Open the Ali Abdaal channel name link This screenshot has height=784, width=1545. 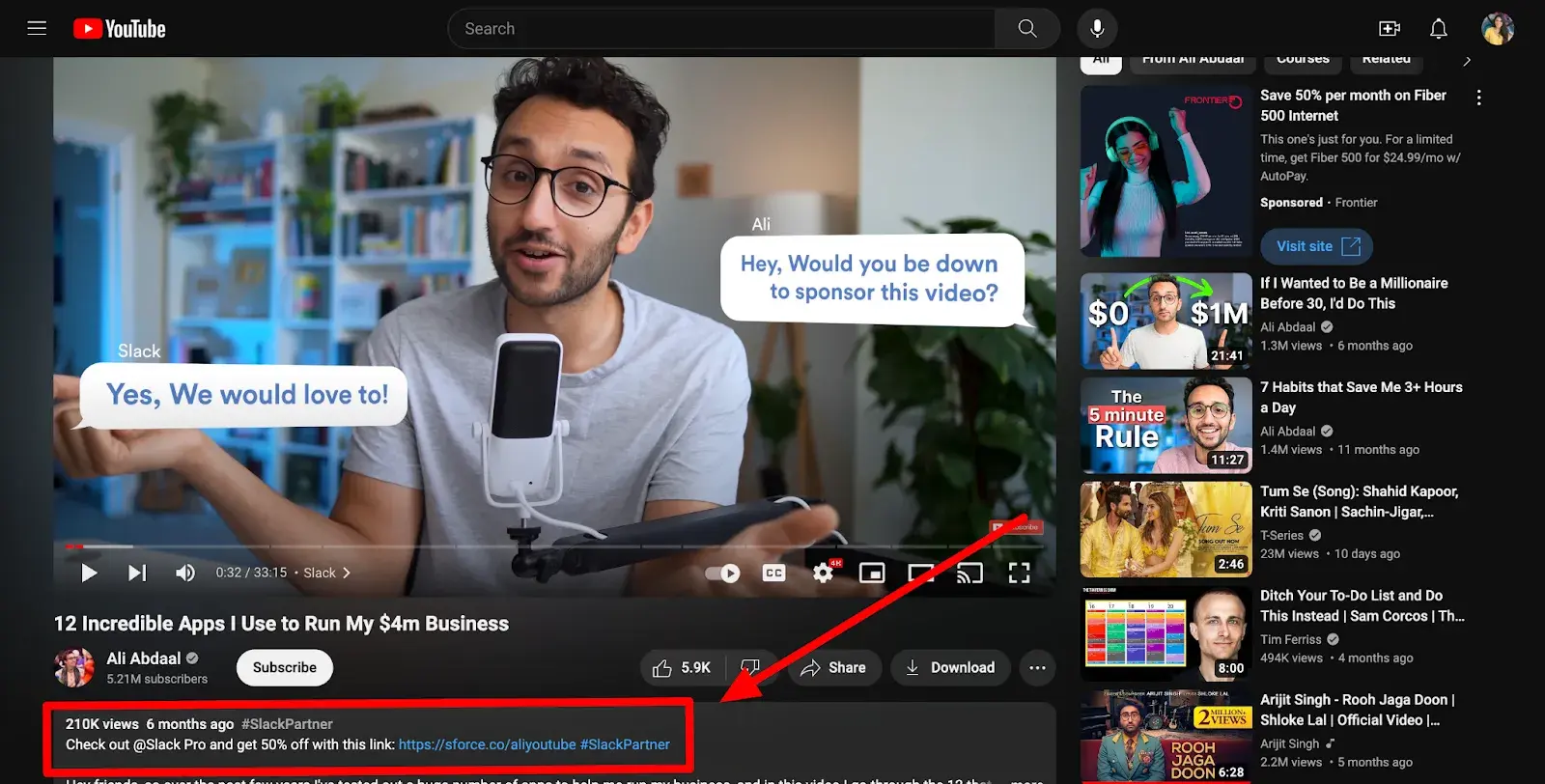pos(143,658)
